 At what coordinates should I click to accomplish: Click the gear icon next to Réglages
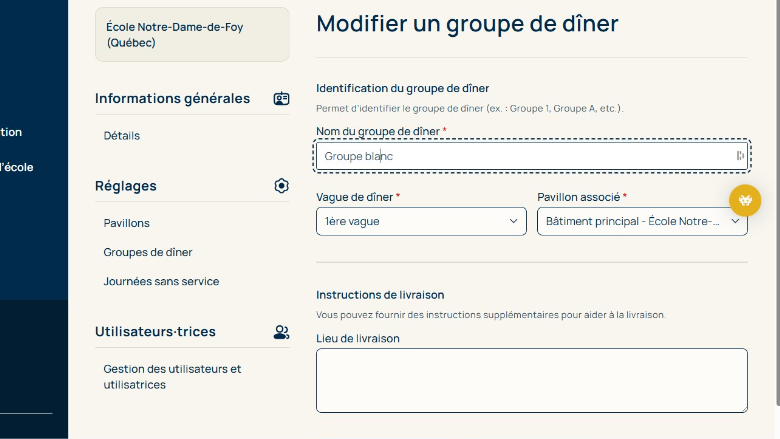281,186
